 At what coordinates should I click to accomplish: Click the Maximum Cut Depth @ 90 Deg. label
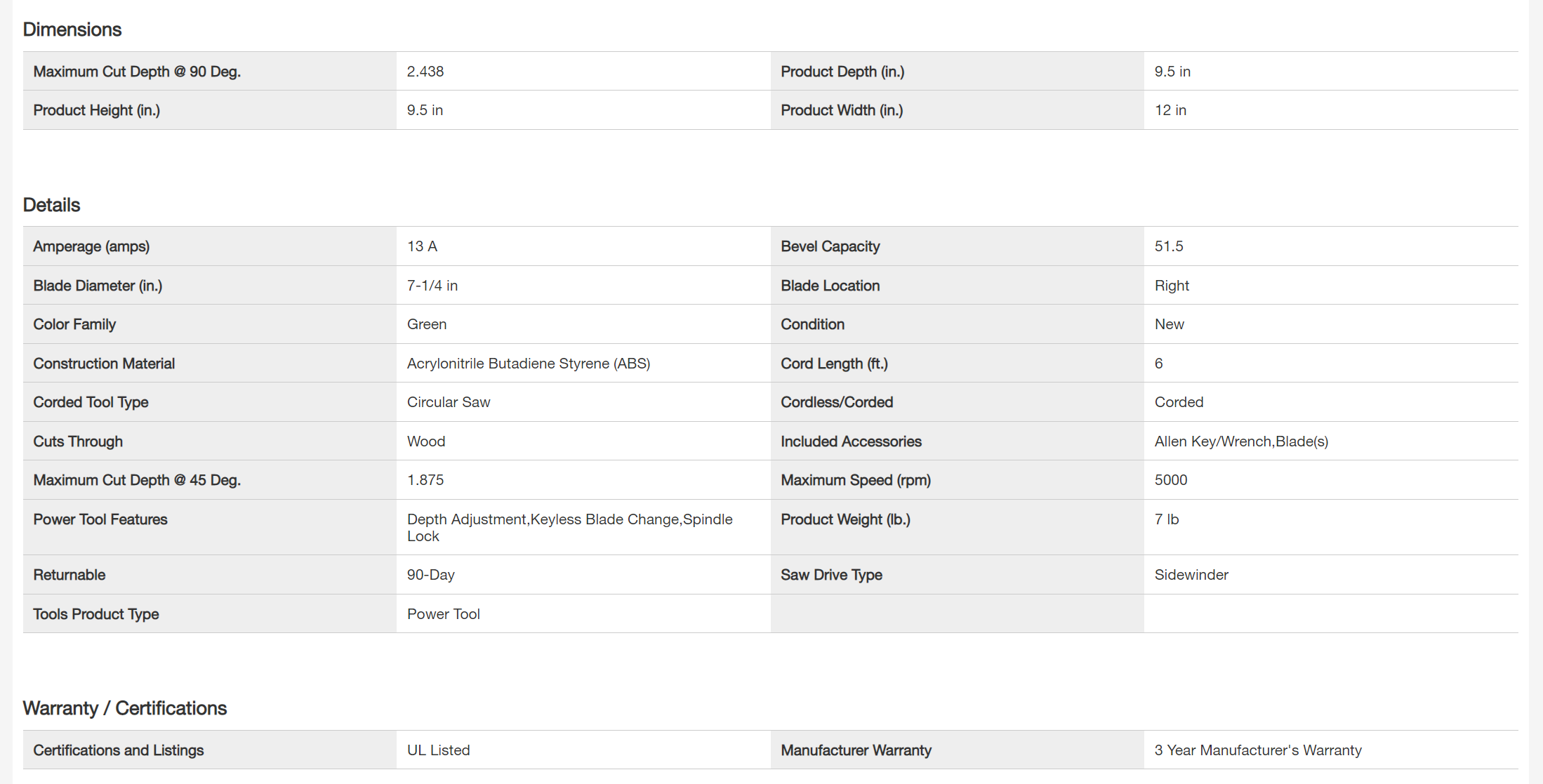(x=137, y=72)
